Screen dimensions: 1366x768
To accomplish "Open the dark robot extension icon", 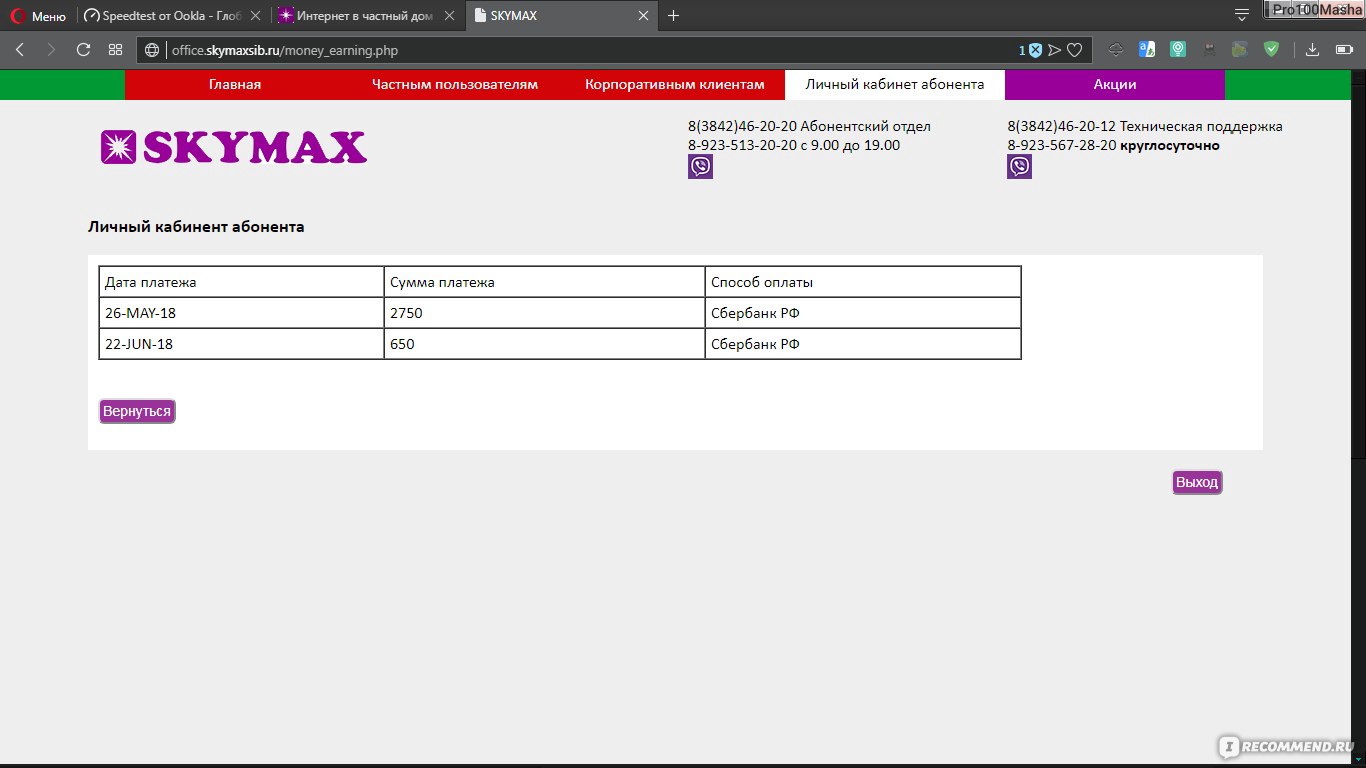I will (1209, 49).
